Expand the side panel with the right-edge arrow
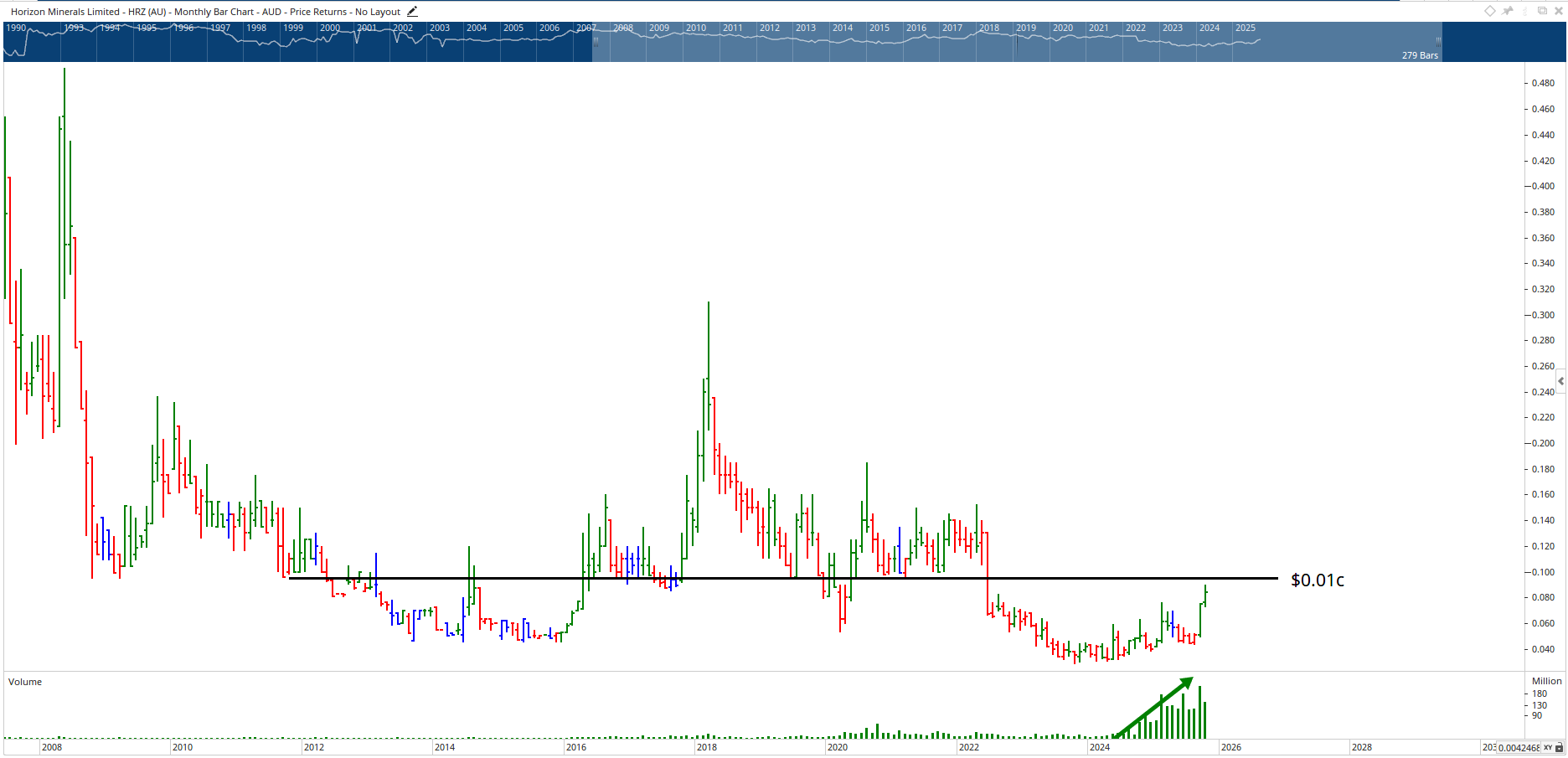 click(x=1560, y=381)
